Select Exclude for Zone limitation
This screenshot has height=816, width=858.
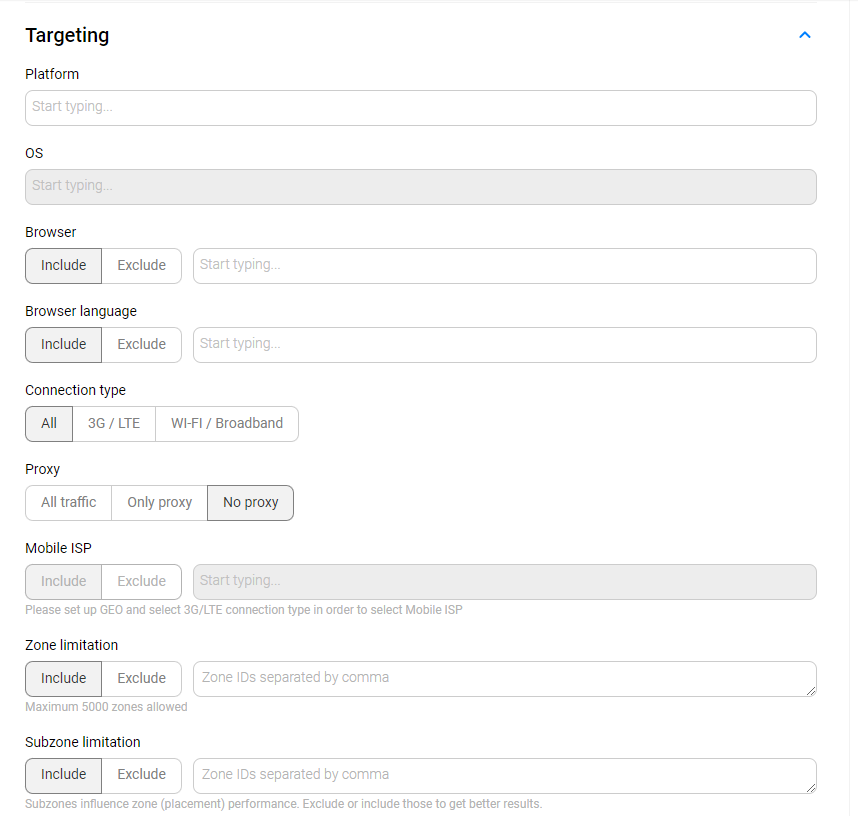point(141,679)
